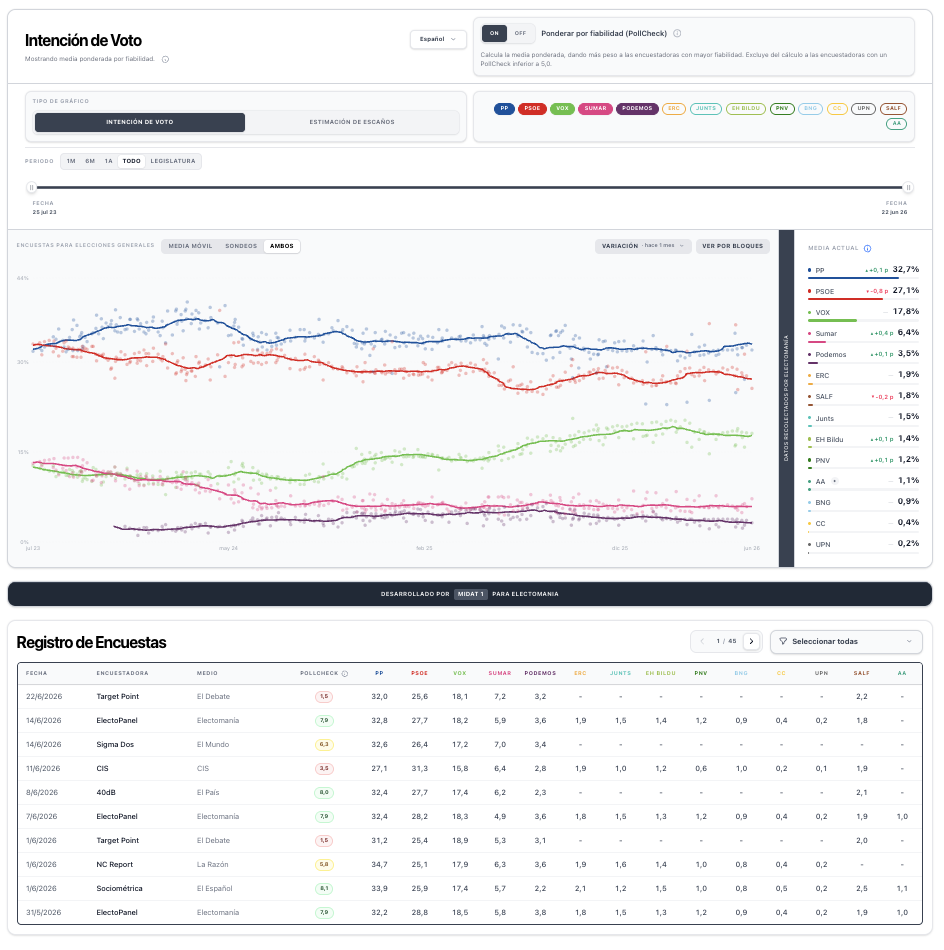Expand the Seleccionar todas dropdown
Screen dimensions: 944x950
(846, 642)
